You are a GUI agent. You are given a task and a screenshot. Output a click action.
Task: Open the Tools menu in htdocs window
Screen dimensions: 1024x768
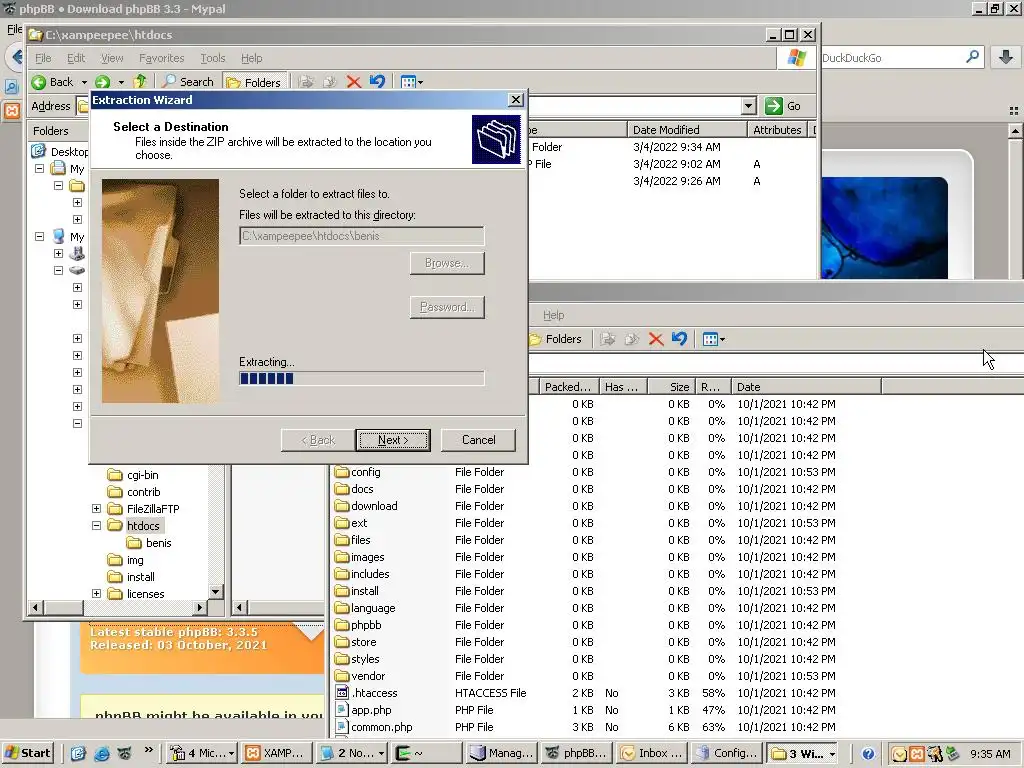[212, 58]
